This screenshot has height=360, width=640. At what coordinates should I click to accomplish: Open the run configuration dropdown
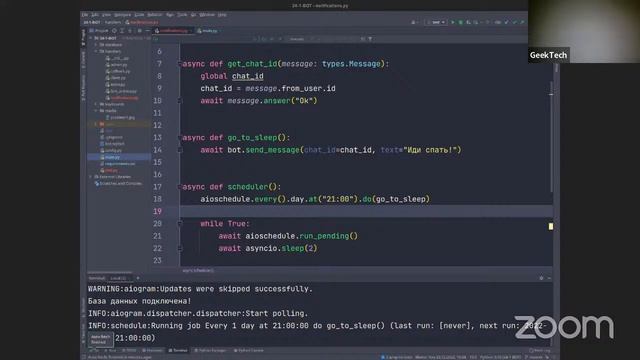click(436, 22)
